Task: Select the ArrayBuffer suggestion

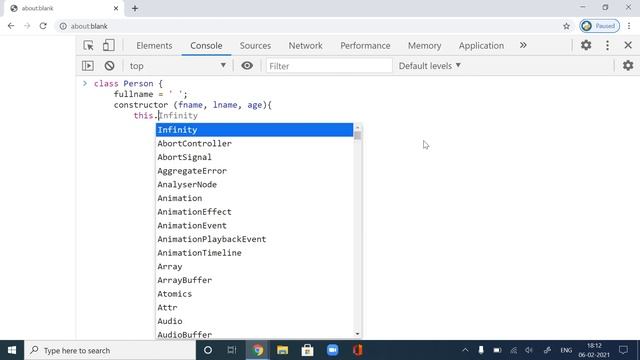Action: pyautogui.click(x=254, y=280)
